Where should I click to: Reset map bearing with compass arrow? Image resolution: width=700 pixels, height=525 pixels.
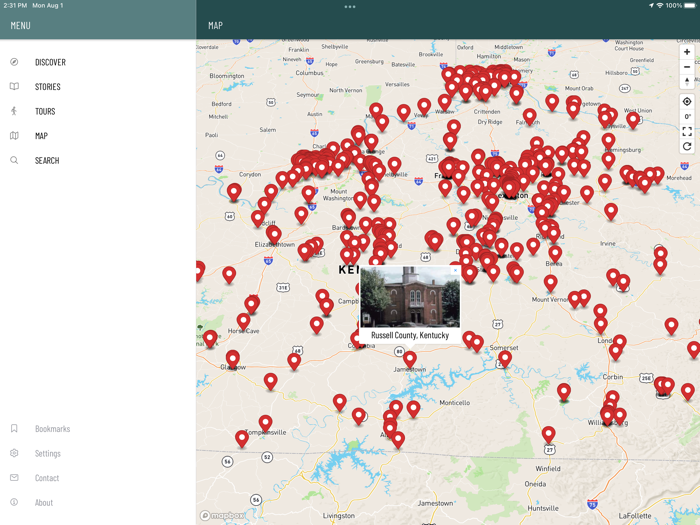tap(687, 82)
